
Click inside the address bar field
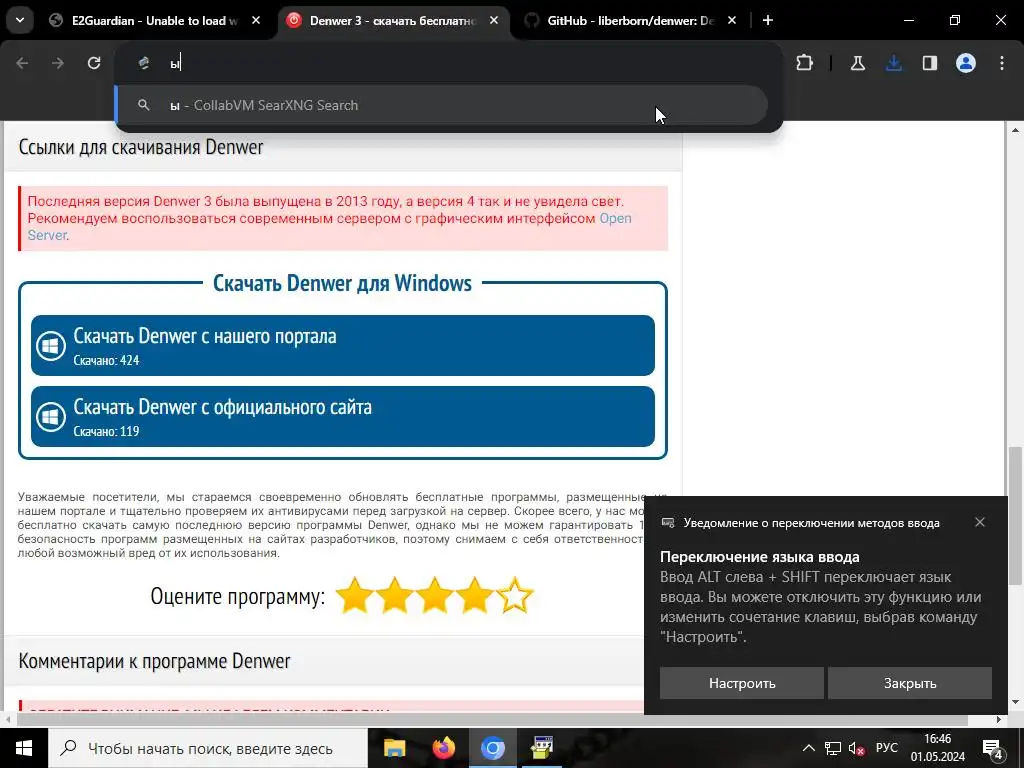(x=449, y=63)
